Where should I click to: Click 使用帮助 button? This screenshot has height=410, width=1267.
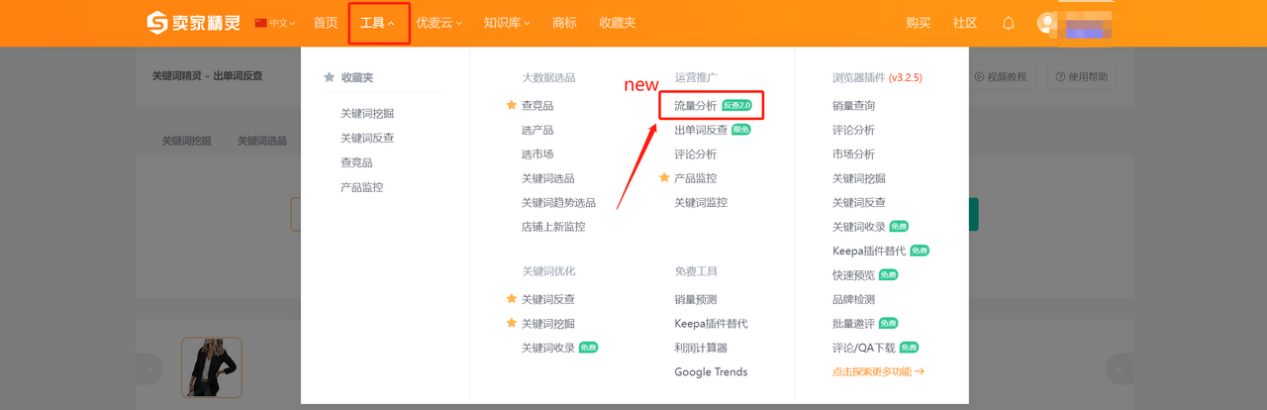(x=1082, y=77)
